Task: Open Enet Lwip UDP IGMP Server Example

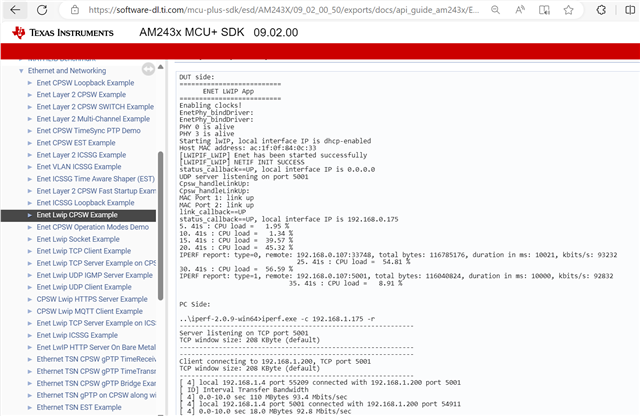Action: click(94, 275)
